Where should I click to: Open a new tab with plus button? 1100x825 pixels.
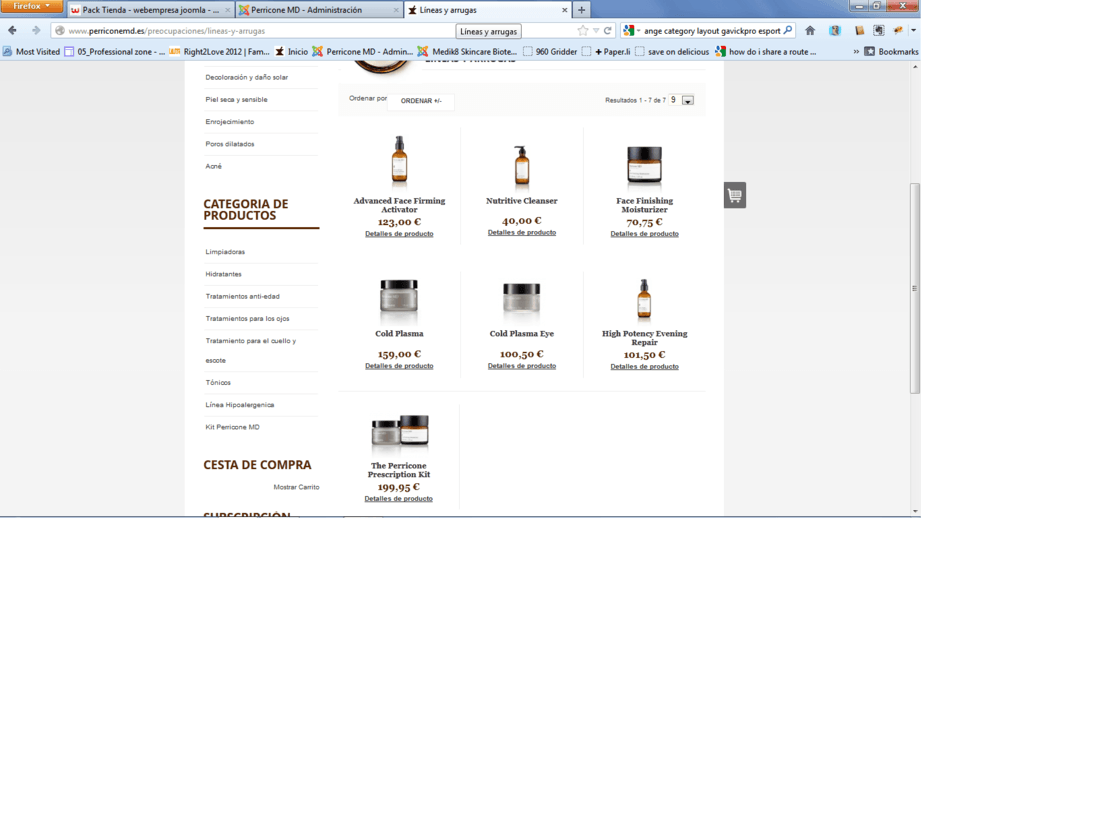click(581, 10)
